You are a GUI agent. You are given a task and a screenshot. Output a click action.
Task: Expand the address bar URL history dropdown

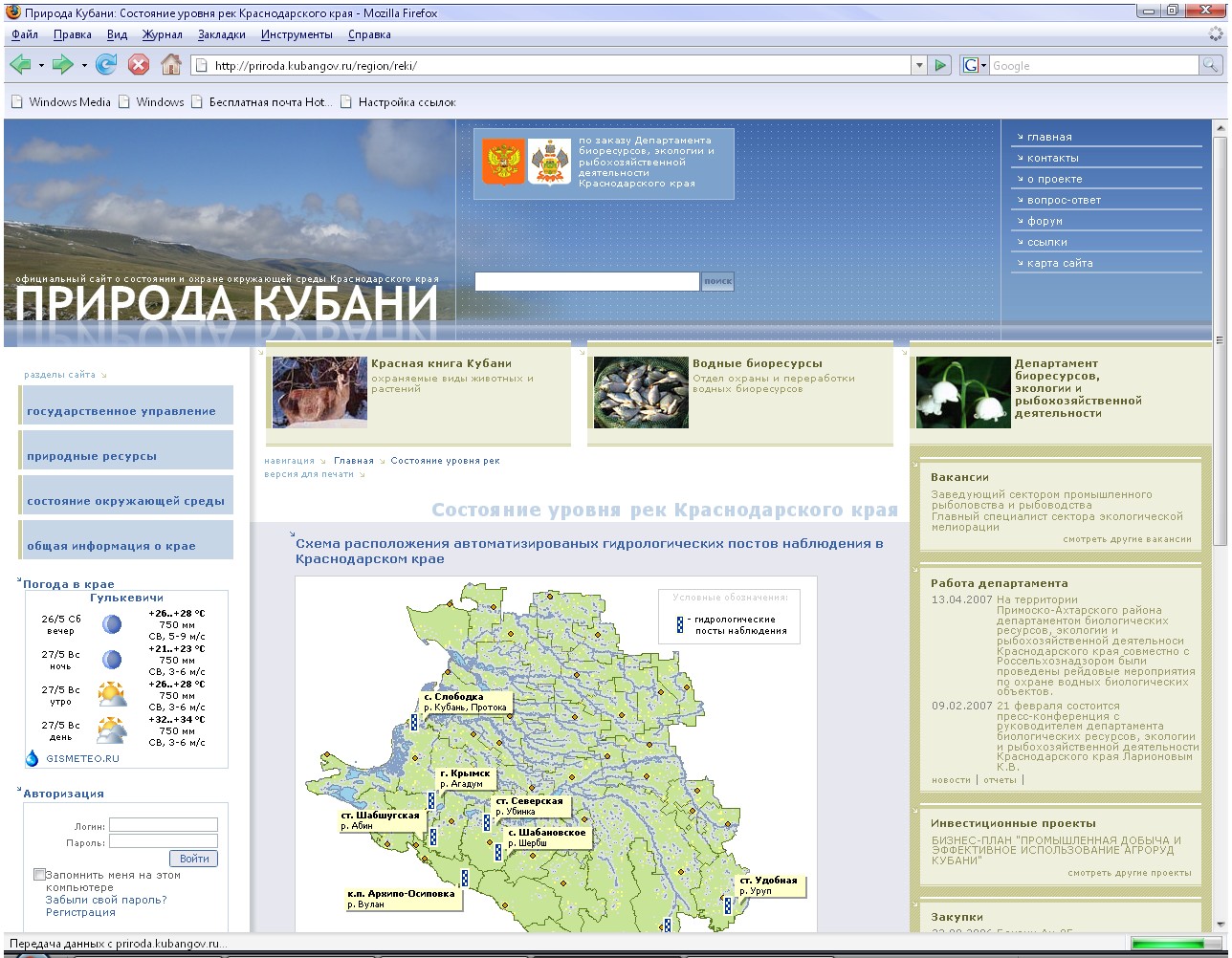tap(919, 65)
